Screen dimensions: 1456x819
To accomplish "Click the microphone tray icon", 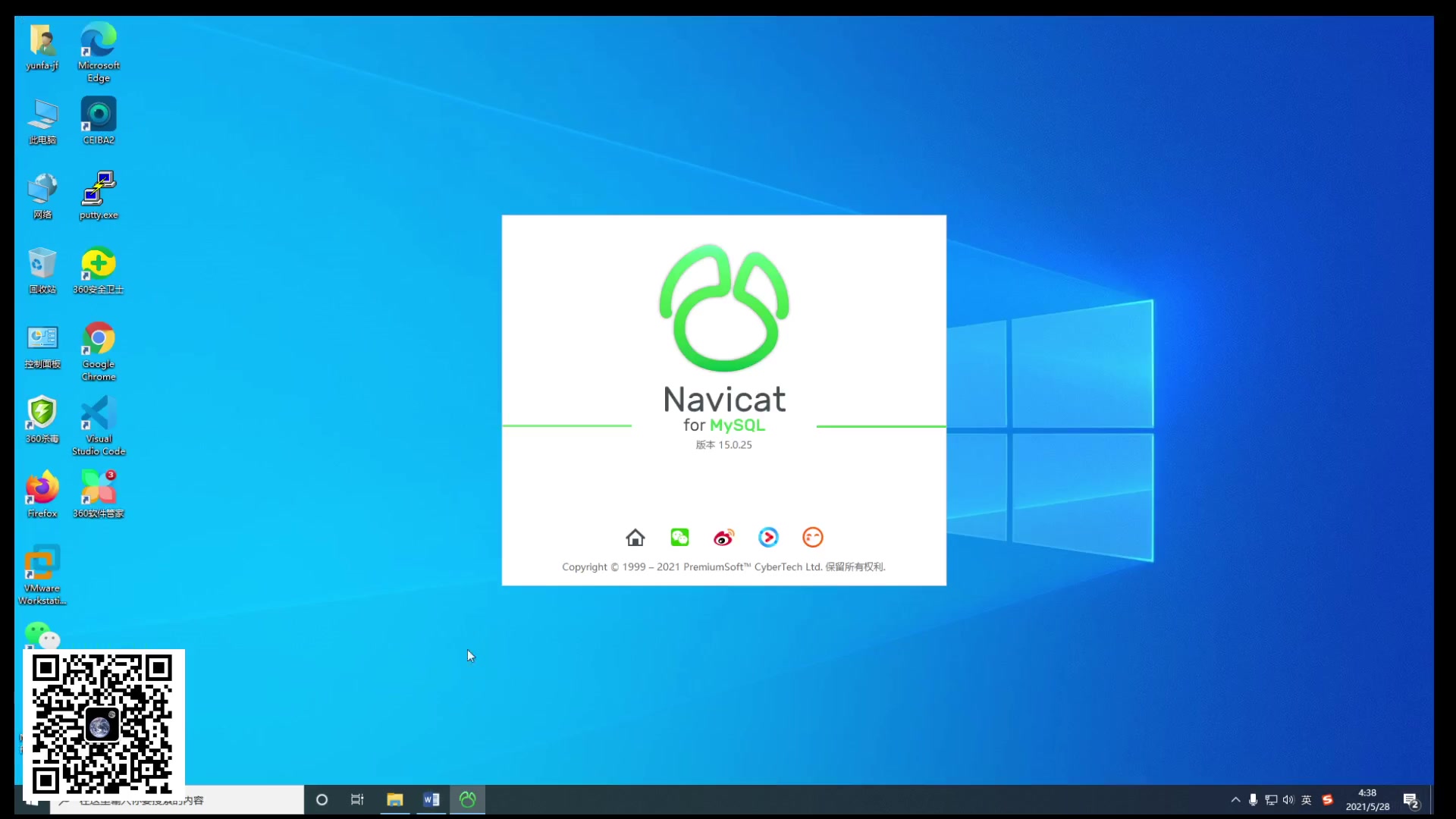I will pos(1253,799).
